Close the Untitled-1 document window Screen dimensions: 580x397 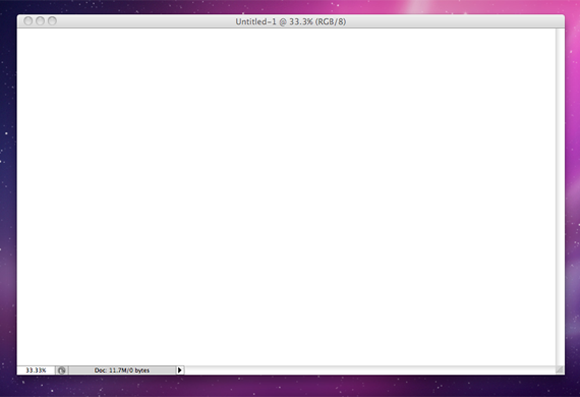coord(28,21)
